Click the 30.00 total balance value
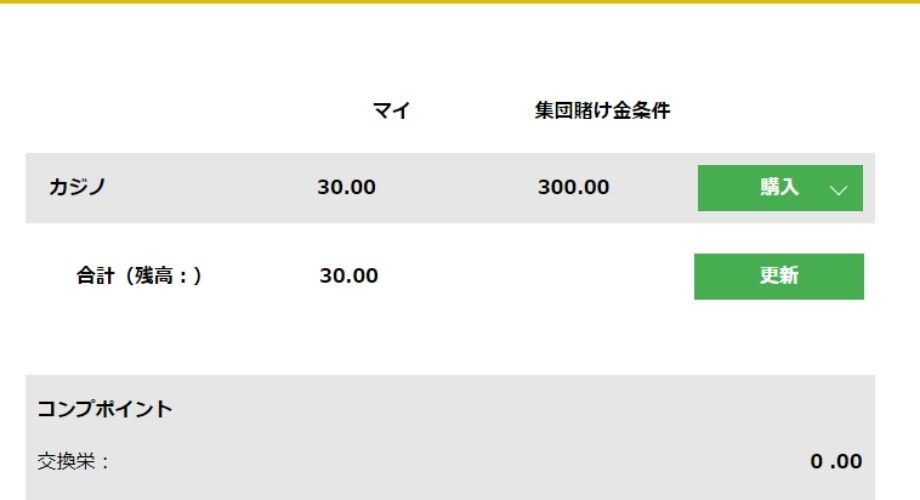The image size is (920, 500). (x=349, y=276)
